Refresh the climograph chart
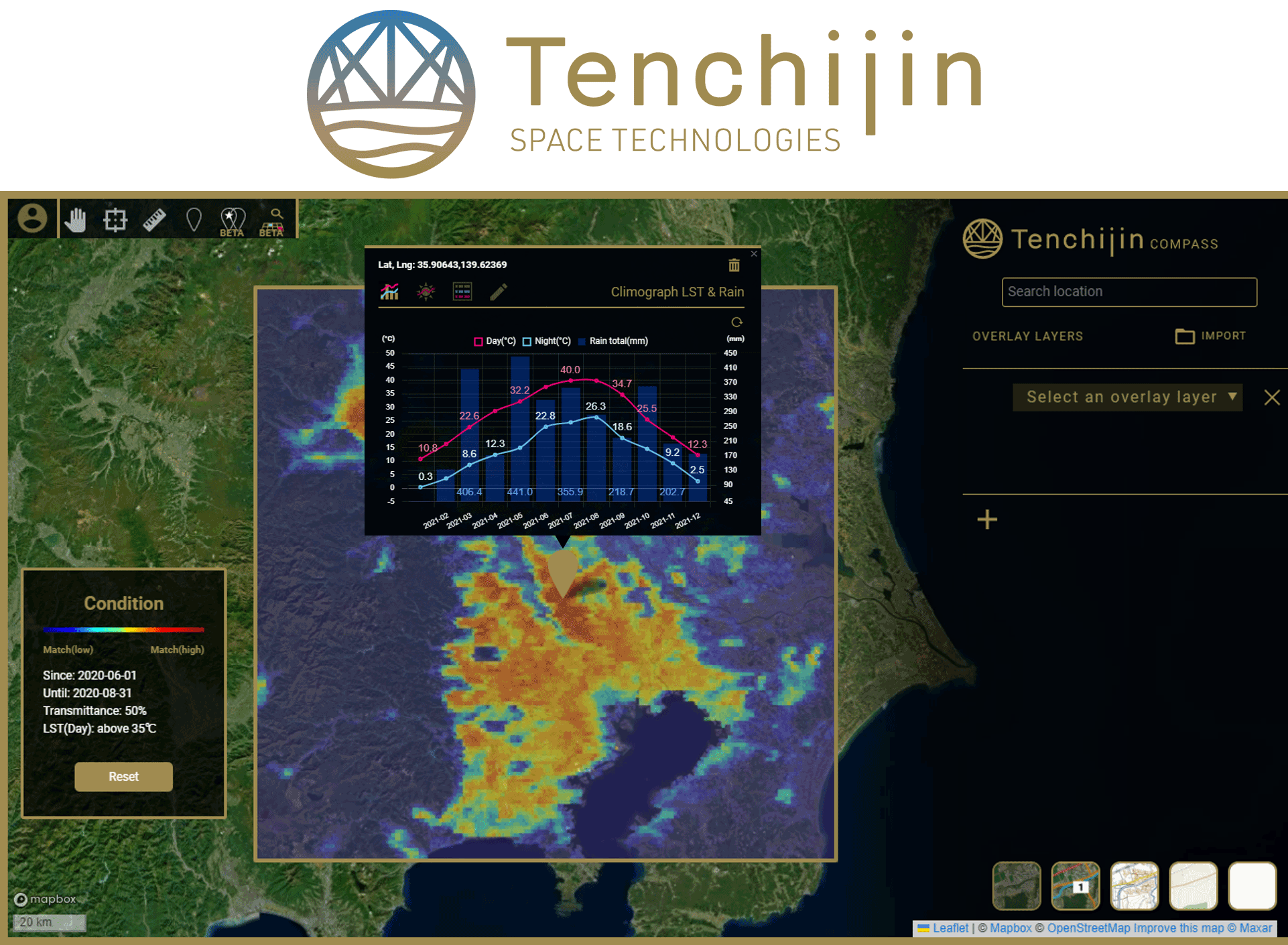This screenshot has width=1288, height=945. click(x=736, y=322)
